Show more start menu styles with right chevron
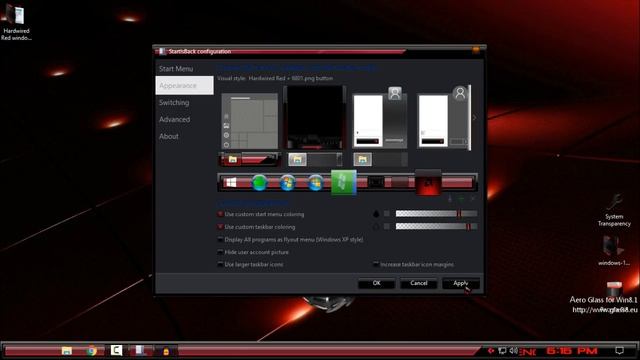The height and width of the screenshot is (360, 640). coord(474,118)
